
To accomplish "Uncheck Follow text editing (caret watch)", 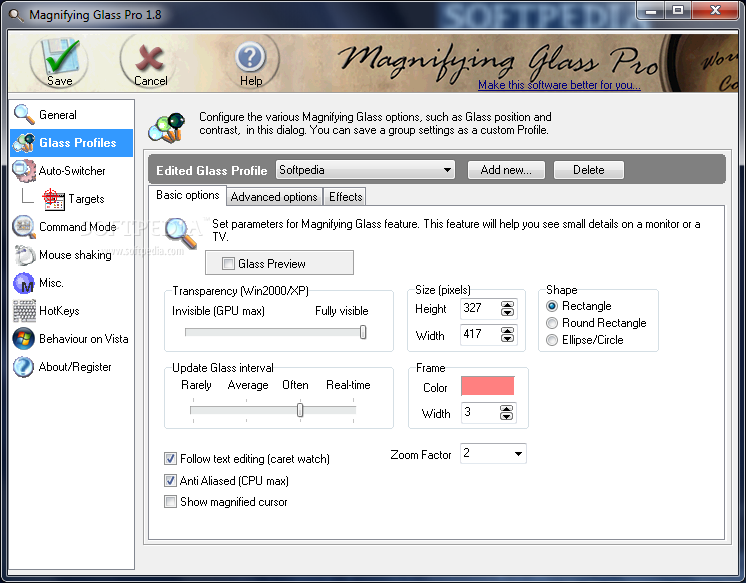I will (170, 458).
